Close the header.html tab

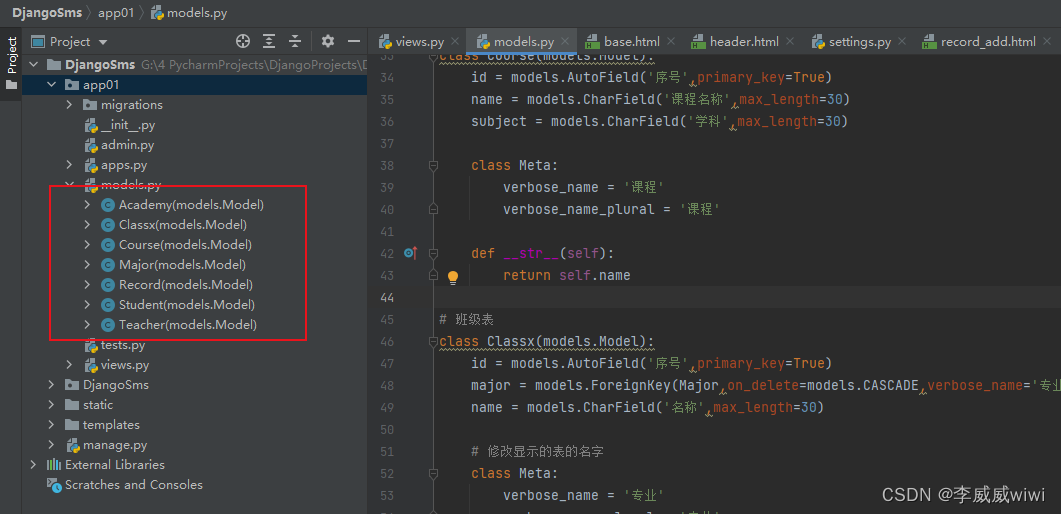pyautogui.click(x=790, y=42)
